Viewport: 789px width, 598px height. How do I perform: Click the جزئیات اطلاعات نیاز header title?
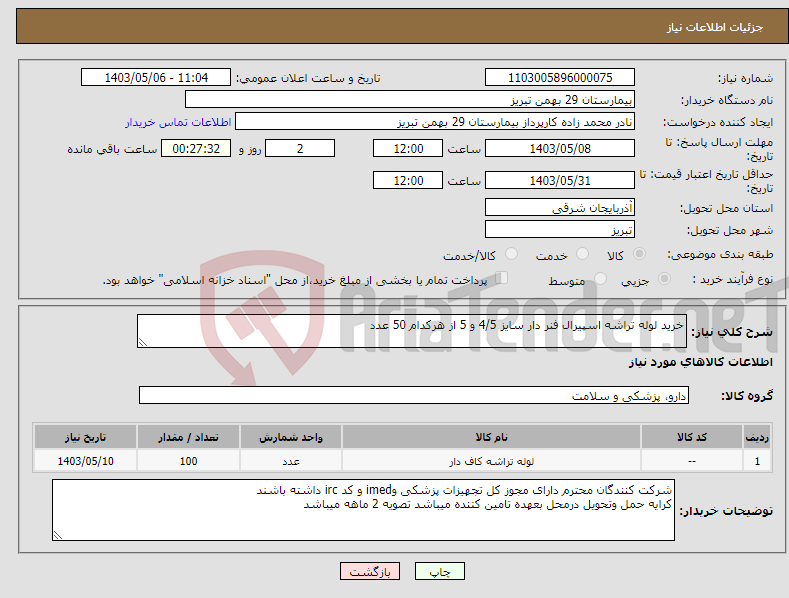tap(715, 27)
